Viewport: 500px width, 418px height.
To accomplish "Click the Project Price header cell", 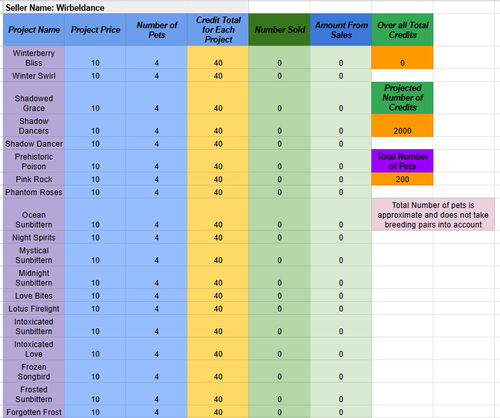I will (x=95, y=30).
